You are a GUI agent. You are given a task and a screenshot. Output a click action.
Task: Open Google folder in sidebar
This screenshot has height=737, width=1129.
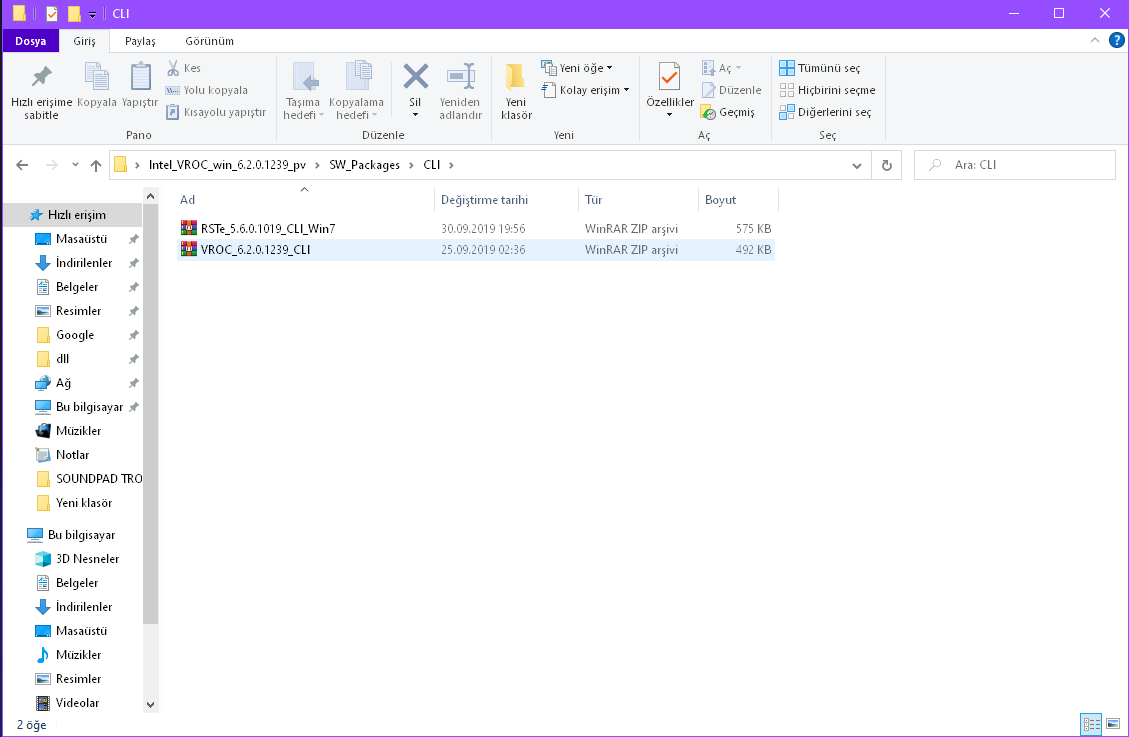coord(73,335)
